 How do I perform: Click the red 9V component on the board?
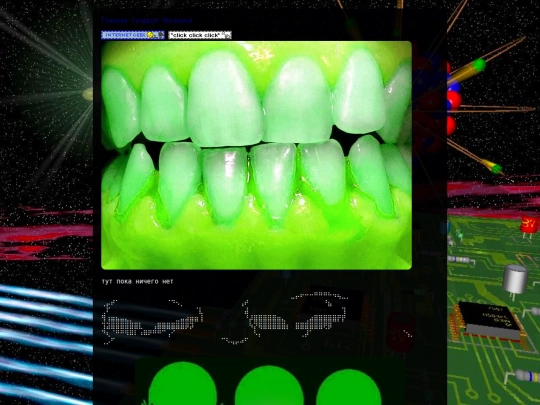tap(529, 226)
